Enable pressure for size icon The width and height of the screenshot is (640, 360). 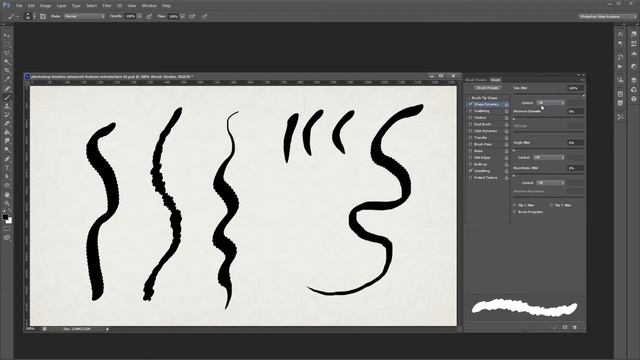tap(205, 16)
